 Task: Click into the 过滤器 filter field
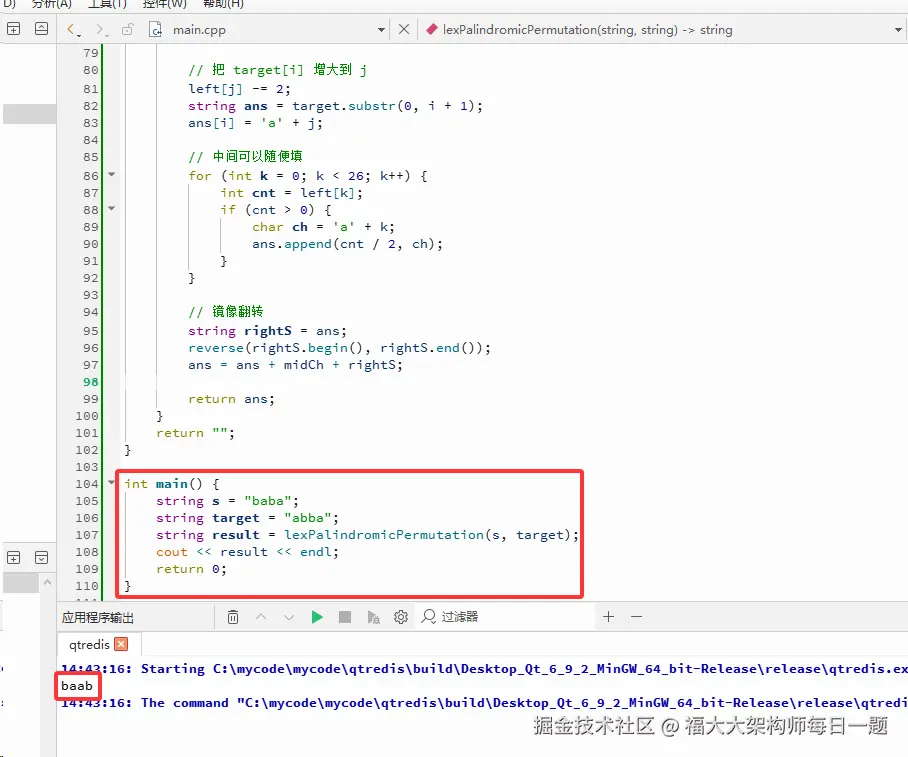(507, 617)
